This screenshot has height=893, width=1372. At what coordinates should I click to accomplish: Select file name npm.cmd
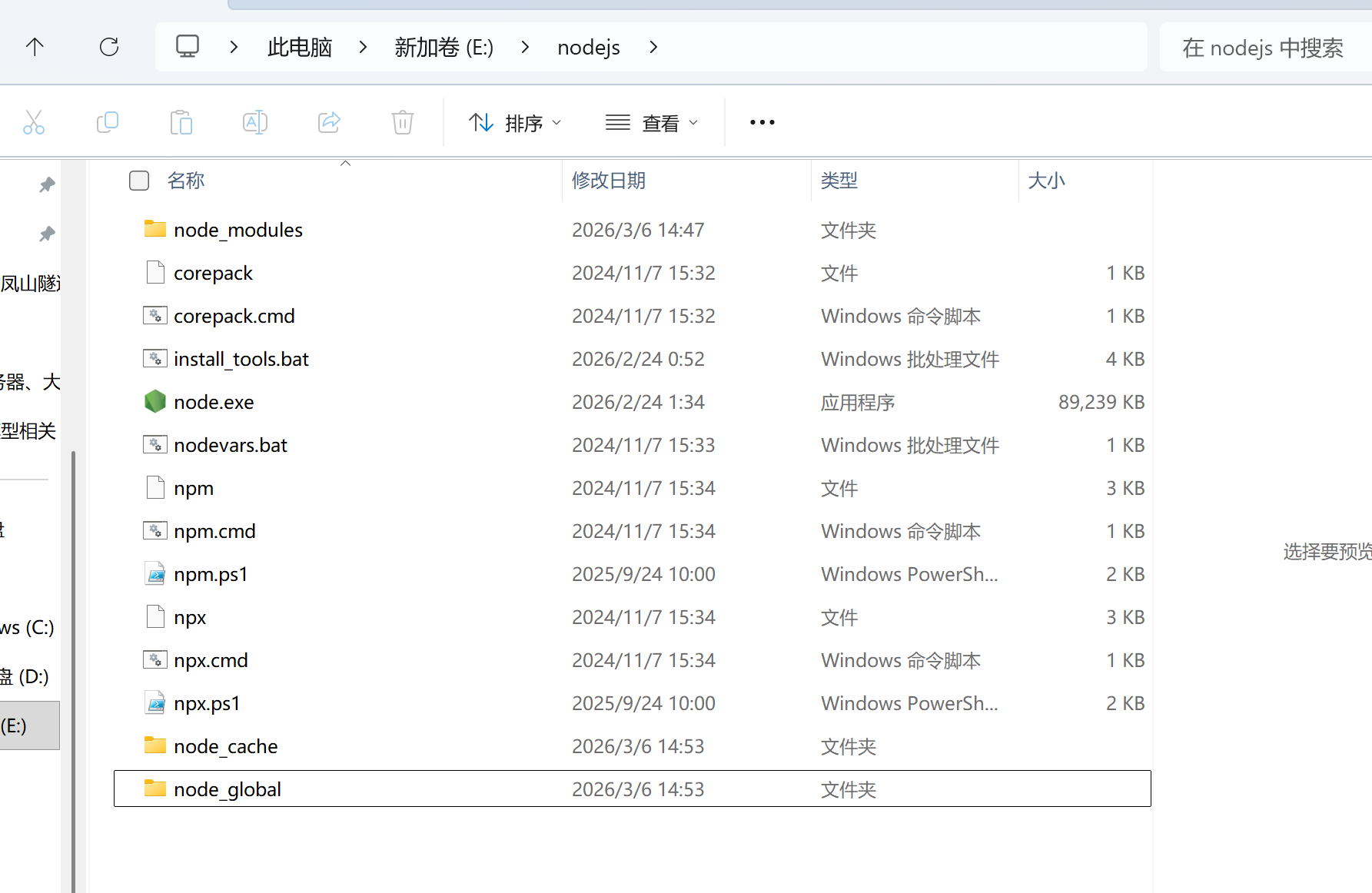[214, 531]
